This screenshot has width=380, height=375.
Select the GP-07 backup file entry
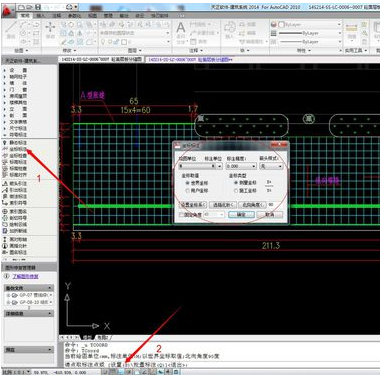pos(29,295)
